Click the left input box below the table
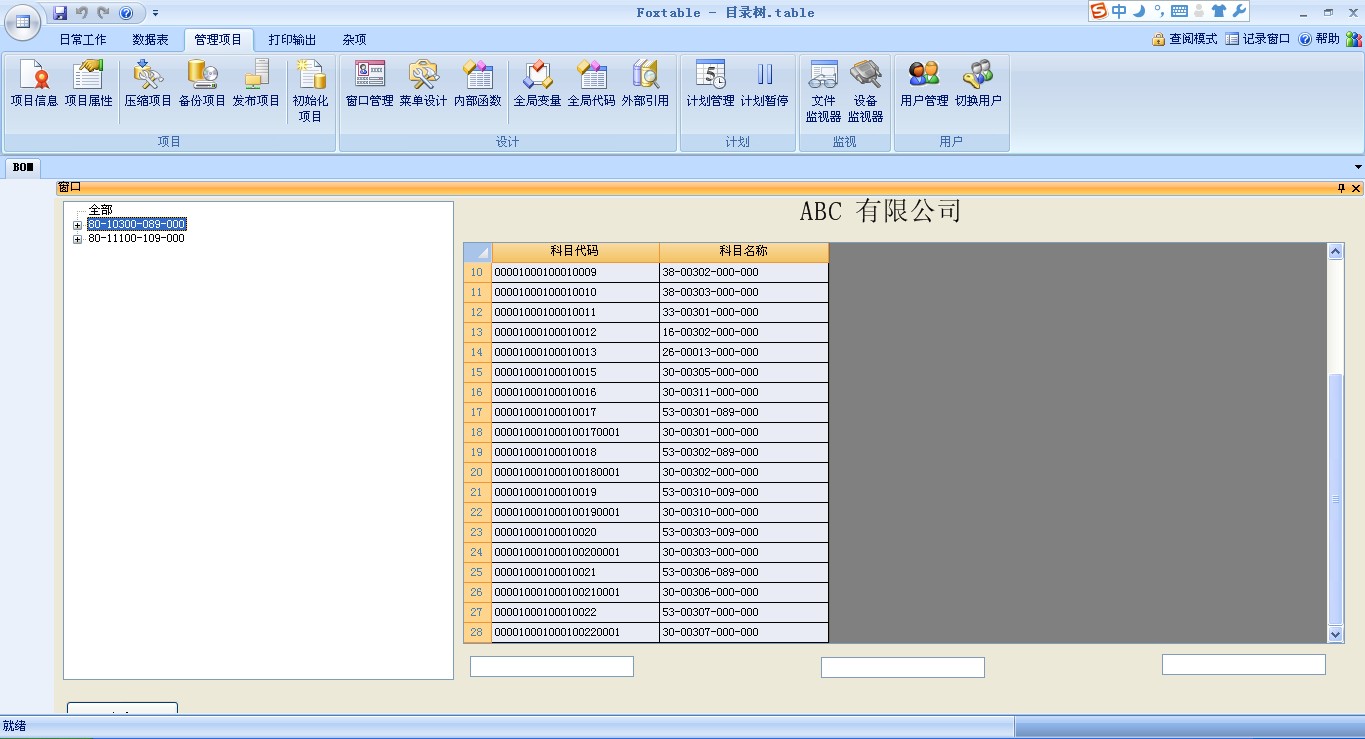Viewport: 1365px width, 739px height. point(552,666)
